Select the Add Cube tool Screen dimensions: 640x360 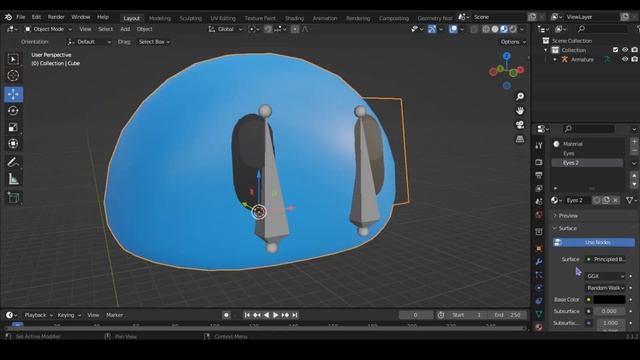[13, 198]
